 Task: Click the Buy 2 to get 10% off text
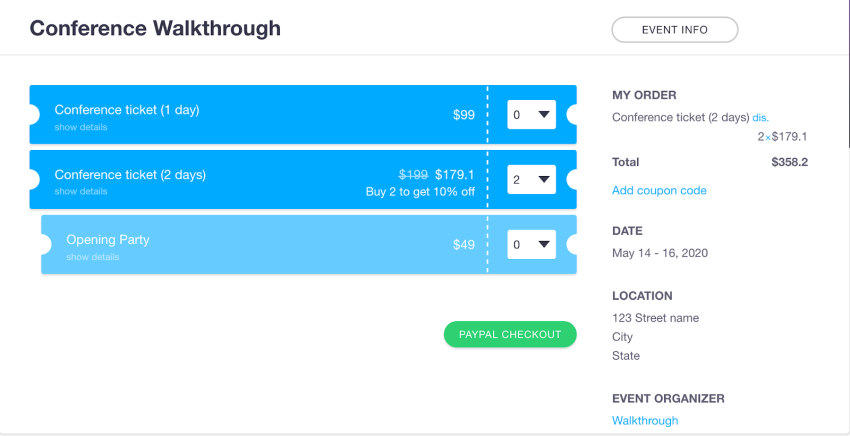pyautogui.click(x=420, y=192)
